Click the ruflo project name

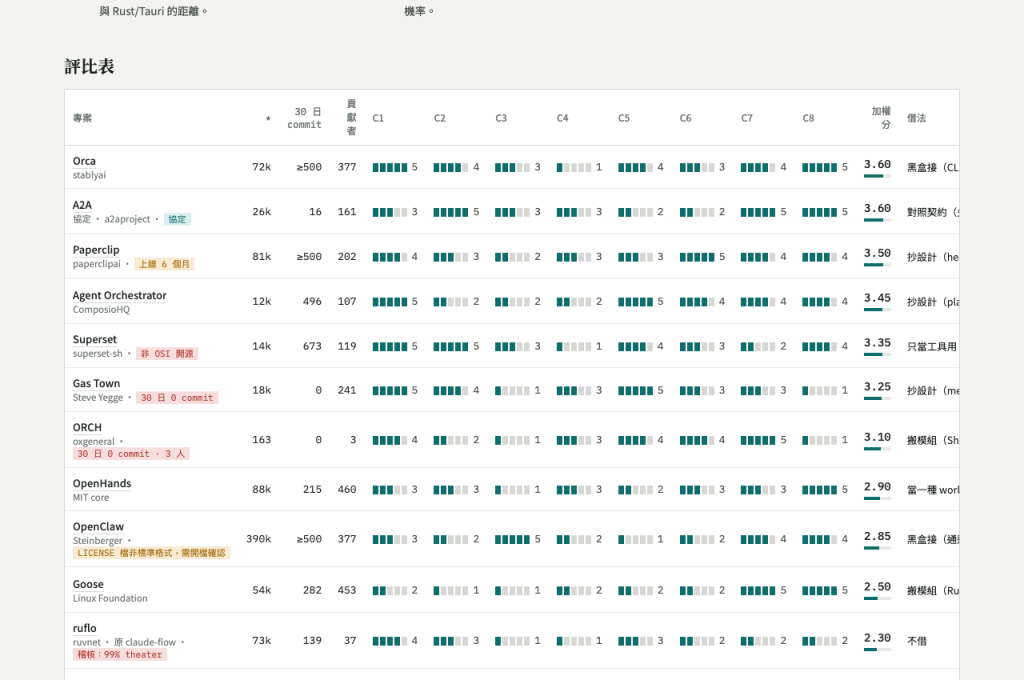84,628
